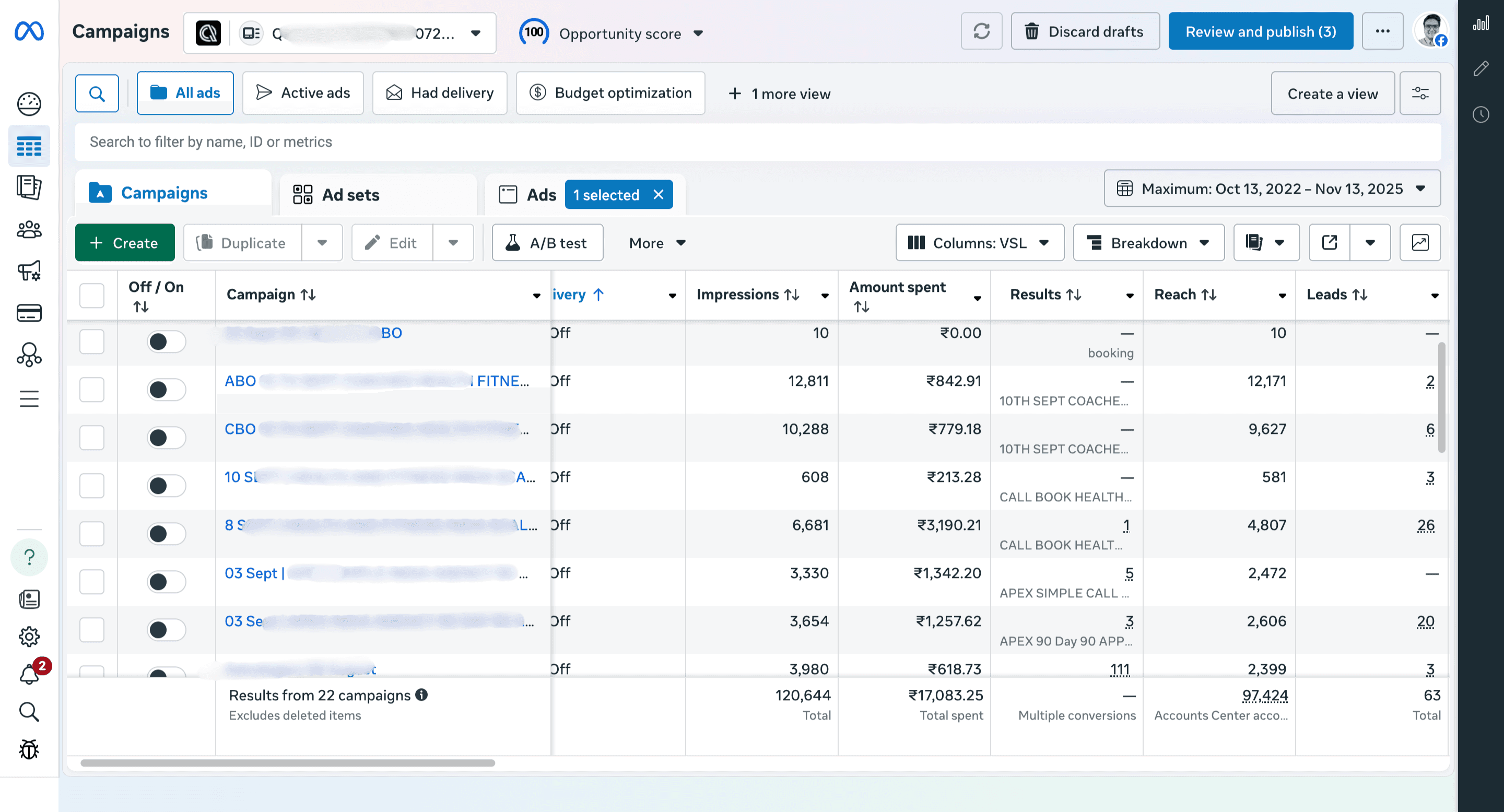Open the A/B test tool
This screenshot has height=812, width=1504.
pyautogui.click(x=547, y=243)
